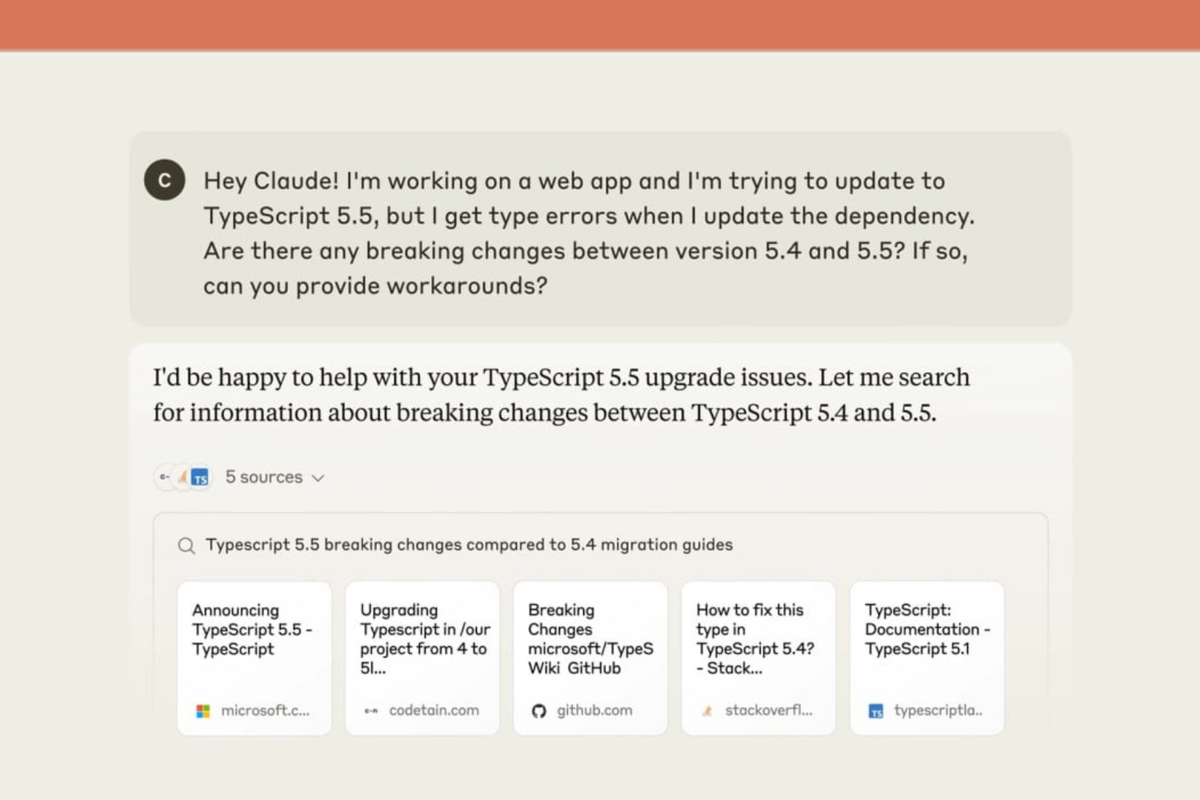
Task: Click the Microsoft logo favicon
Action: coord(203,711)
